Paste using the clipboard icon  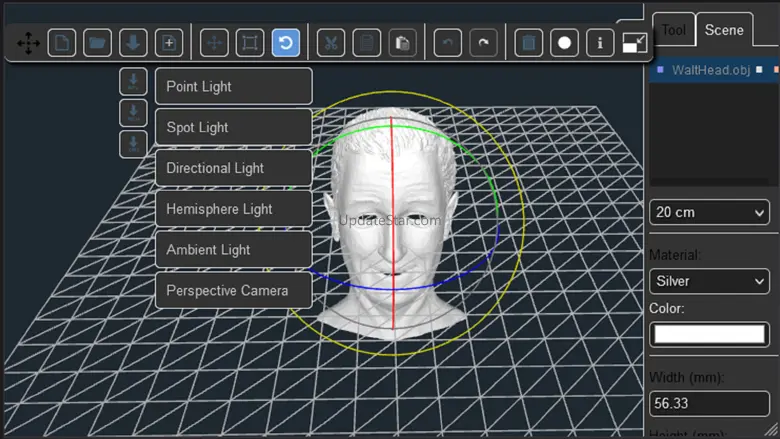402,43
